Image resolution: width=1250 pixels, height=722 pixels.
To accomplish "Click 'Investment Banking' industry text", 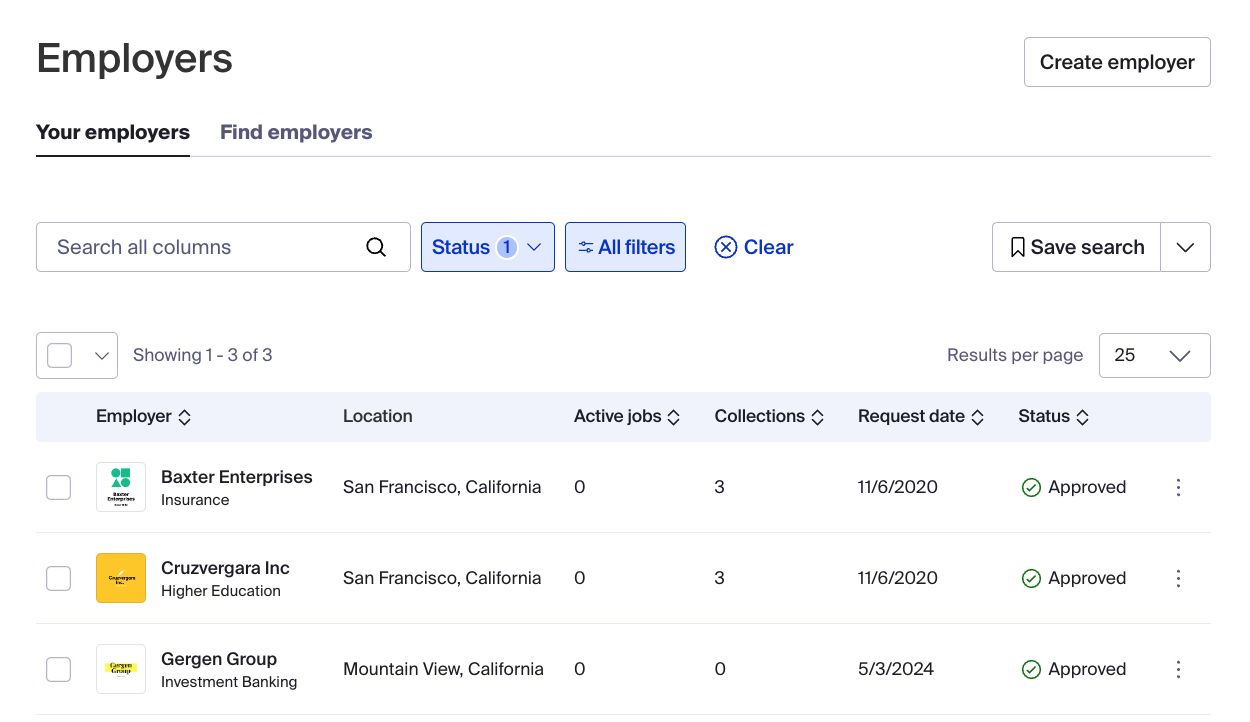I will [x=229, y=682].
